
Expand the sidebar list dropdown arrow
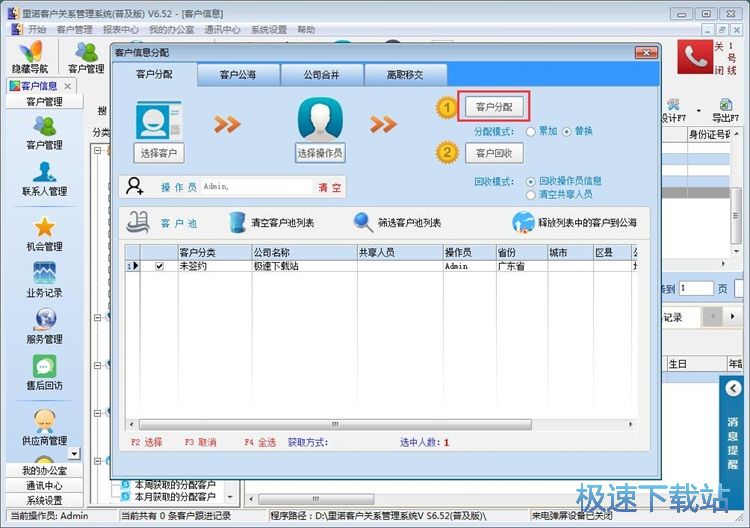[x=74, y=452]
